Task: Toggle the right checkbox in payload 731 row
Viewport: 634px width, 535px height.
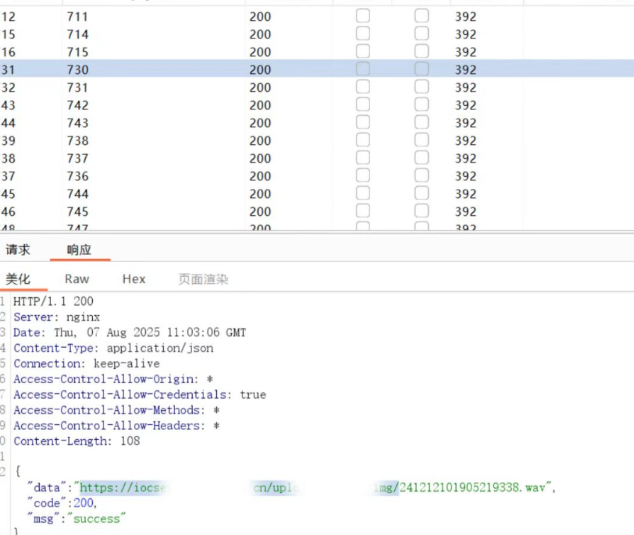Action: click(x=421, y=87)
